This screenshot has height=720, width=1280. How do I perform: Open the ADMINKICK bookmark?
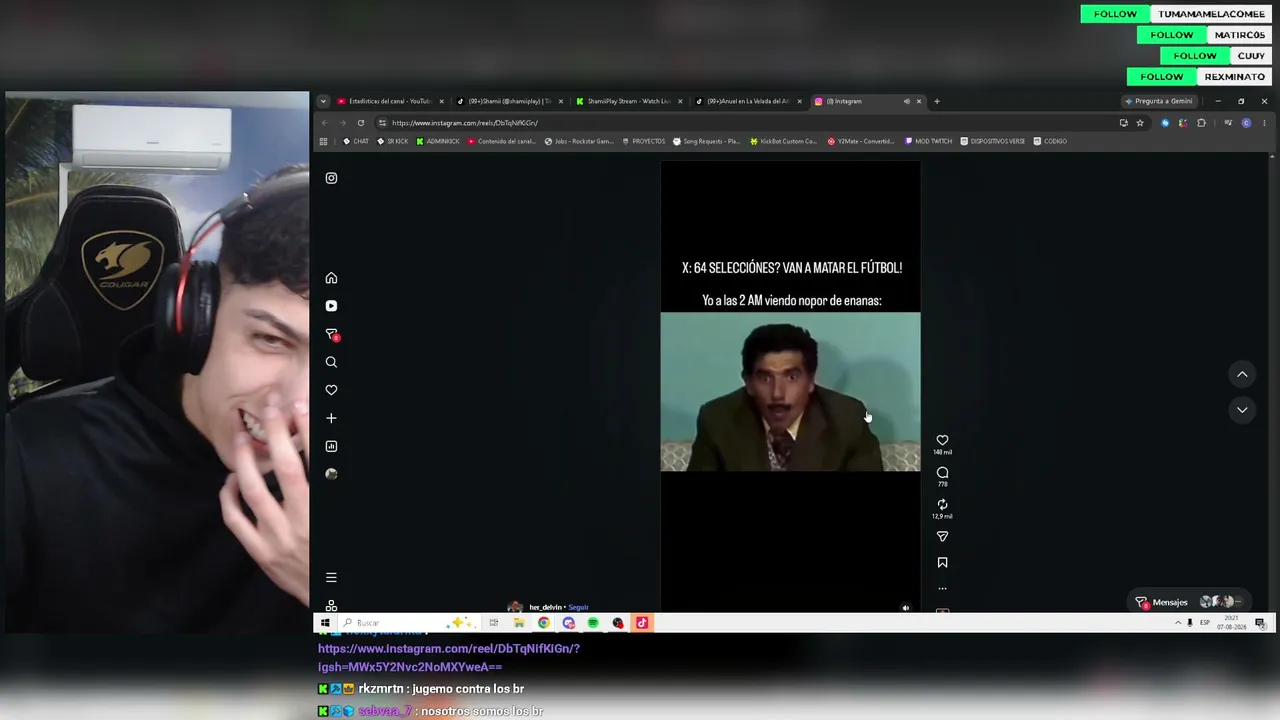(x=437, y=141)
